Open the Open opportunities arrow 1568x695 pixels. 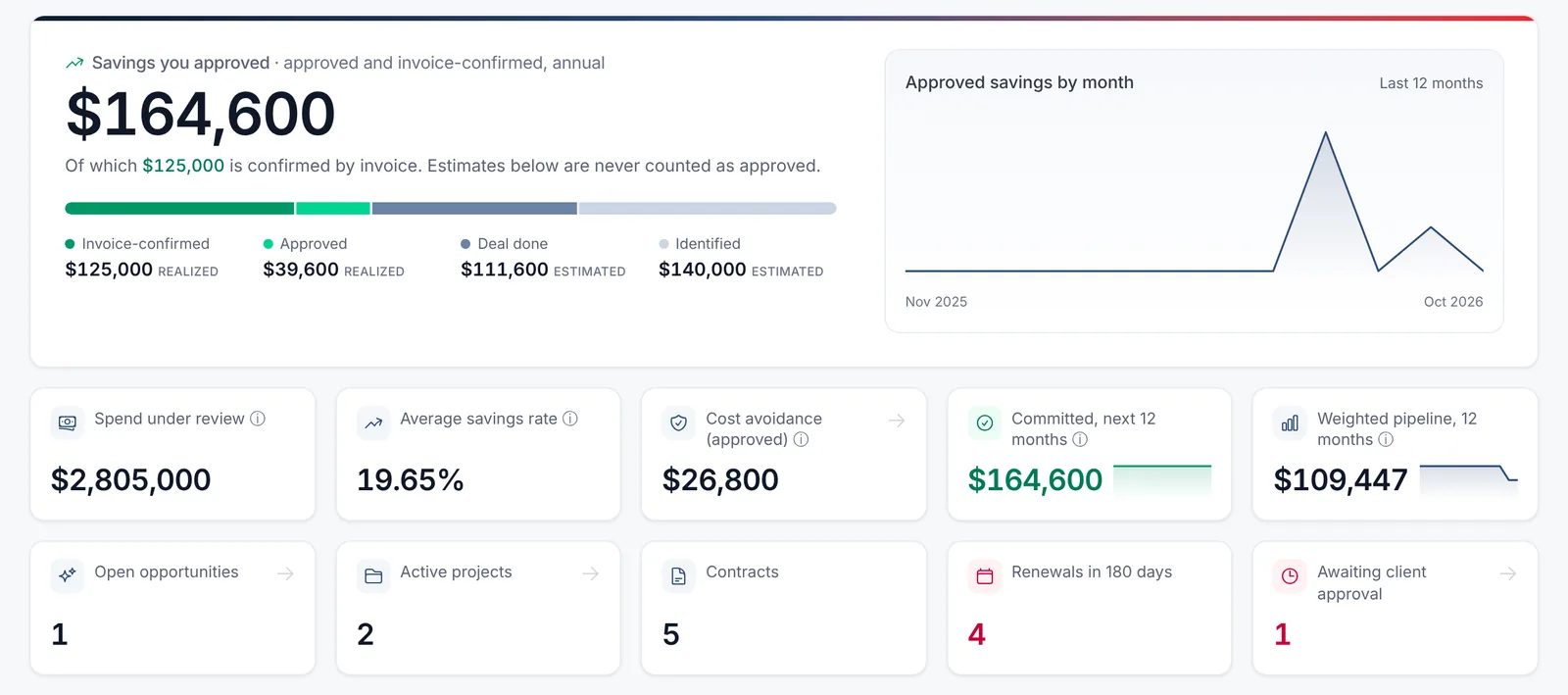click(x=285, y=573)
